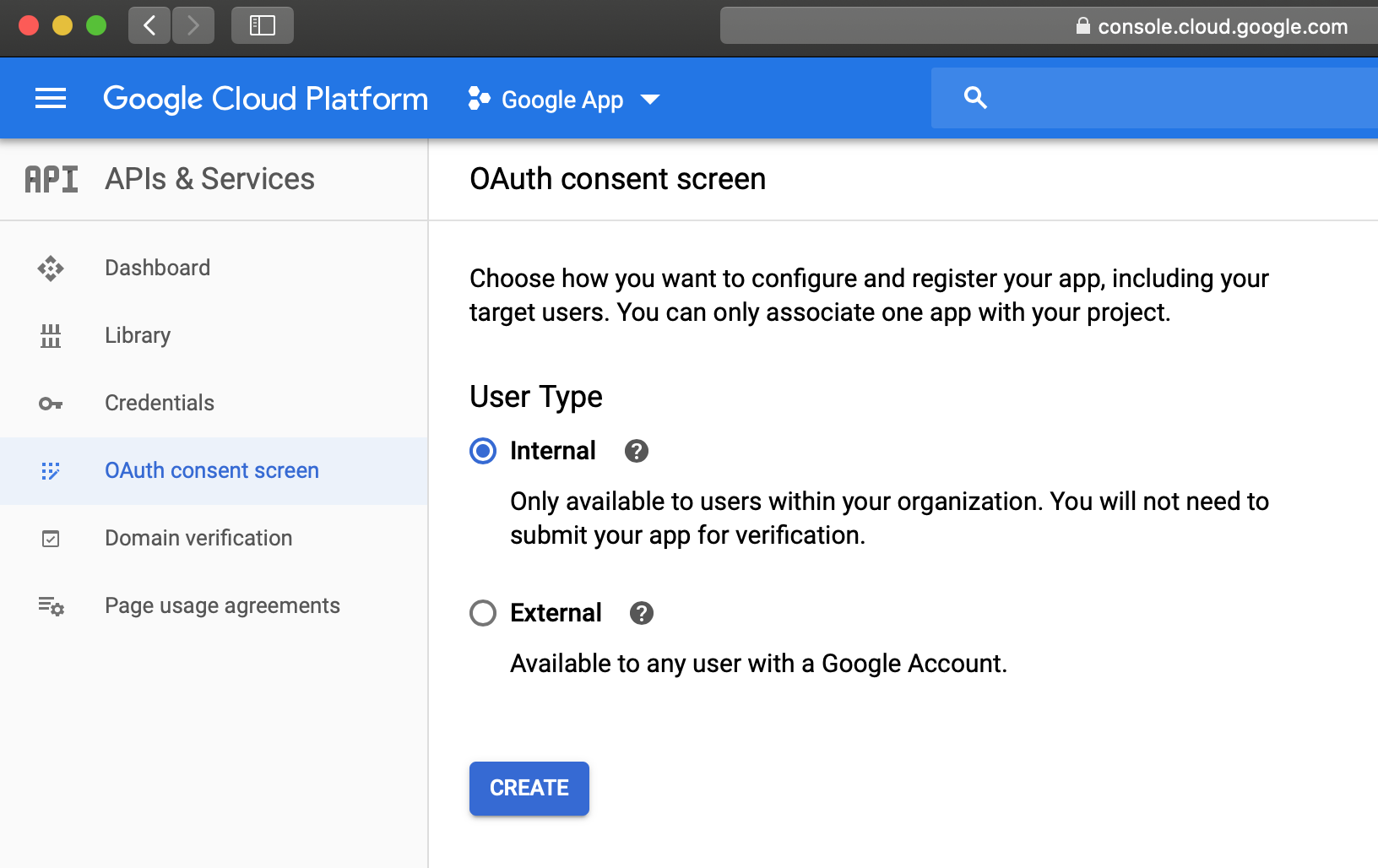This screenshot has height=868, width=1378.
Task: Click the Credentials key icon
Action: [51, 404]
